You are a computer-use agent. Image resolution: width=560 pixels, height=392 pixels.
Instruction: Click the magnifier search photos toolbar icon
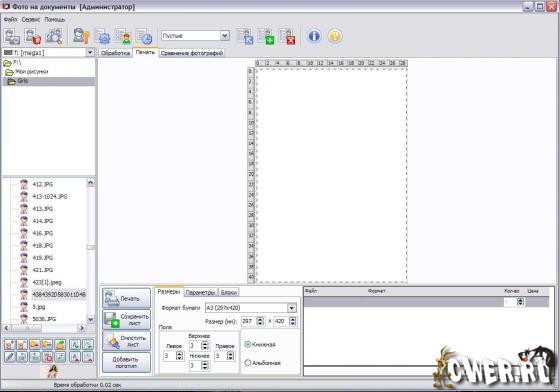54,36
